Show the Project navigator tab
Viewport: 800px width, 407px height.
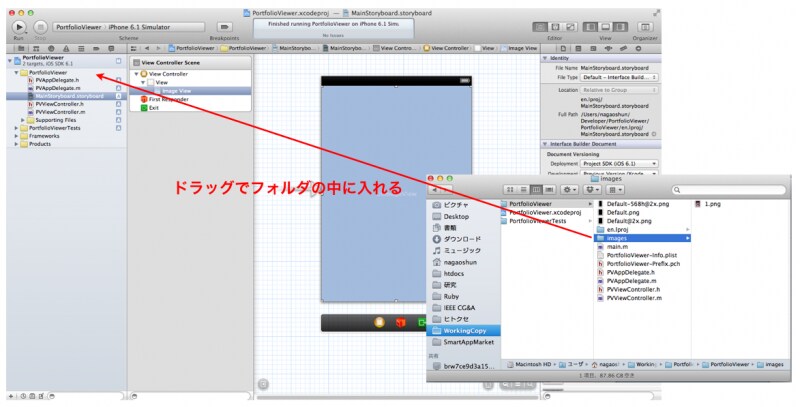(x=21, y=48)
